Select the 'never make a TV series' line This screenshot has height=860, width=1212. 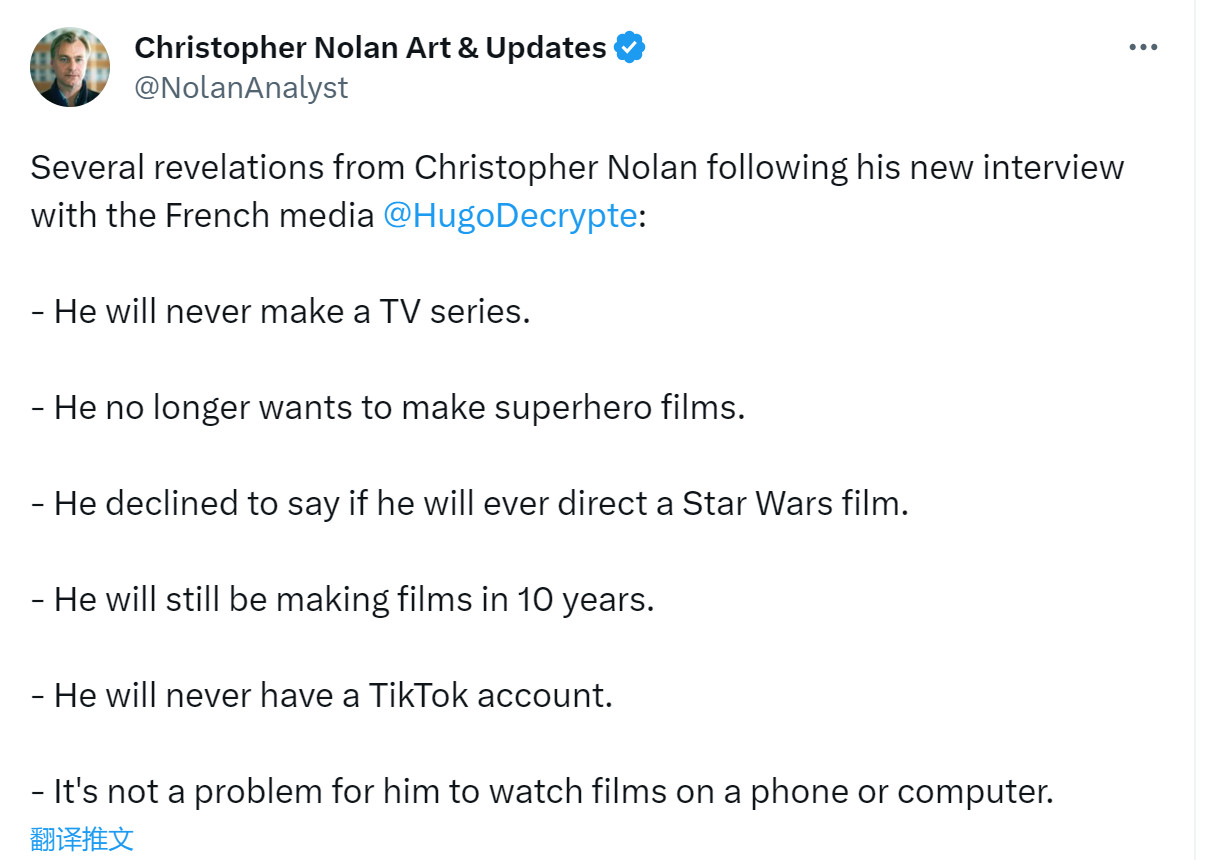coord(280,311)
